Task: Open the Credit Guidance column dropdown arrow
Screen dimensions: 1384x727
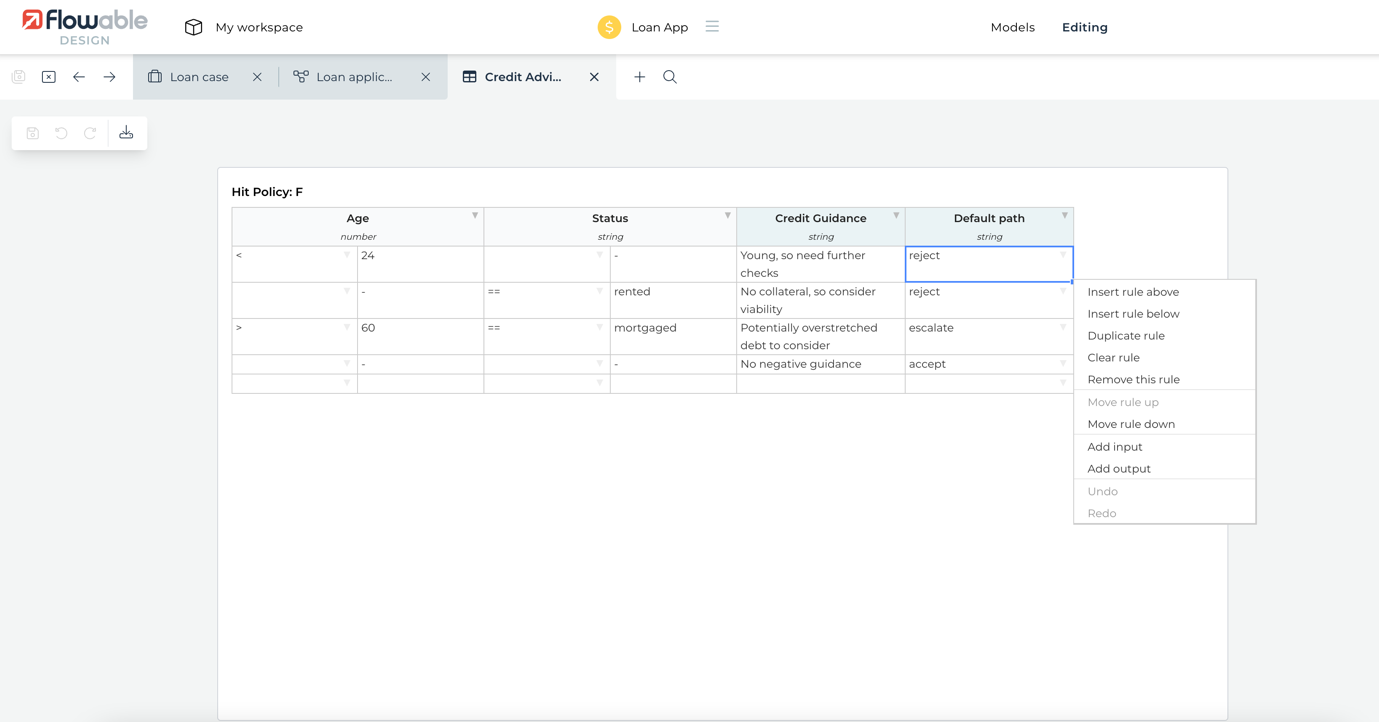Action: click(x=896, y=216)
